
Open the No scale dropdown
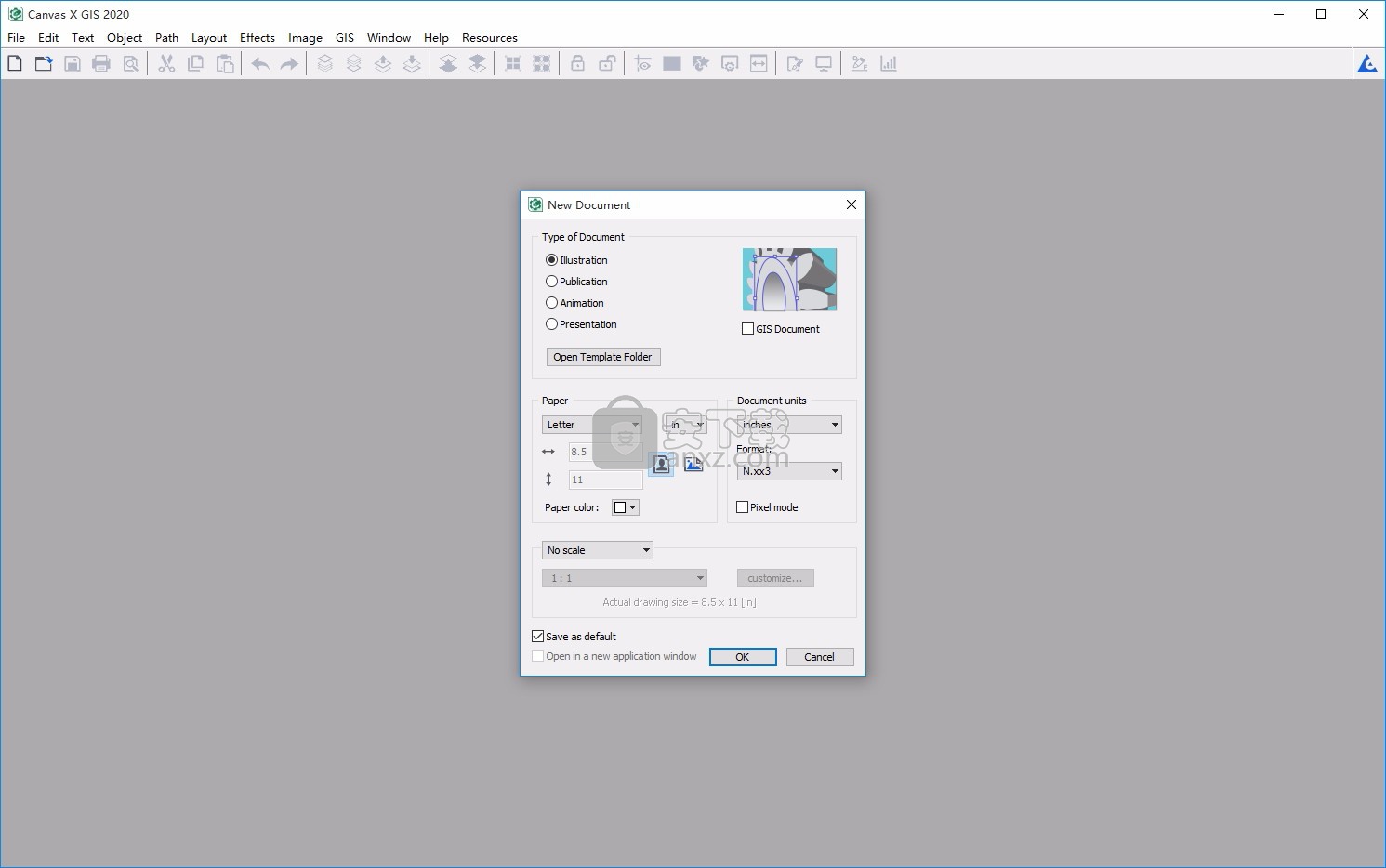pos(598,550)
